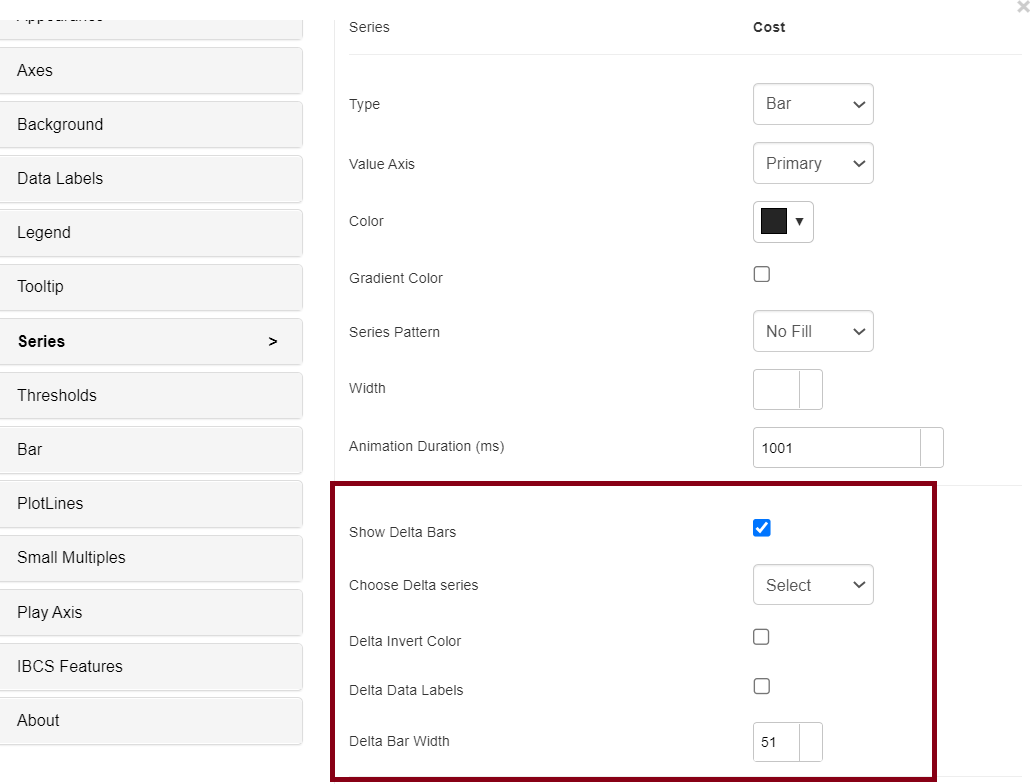
Task: Open the About section
Action: [x=152, y=720]
